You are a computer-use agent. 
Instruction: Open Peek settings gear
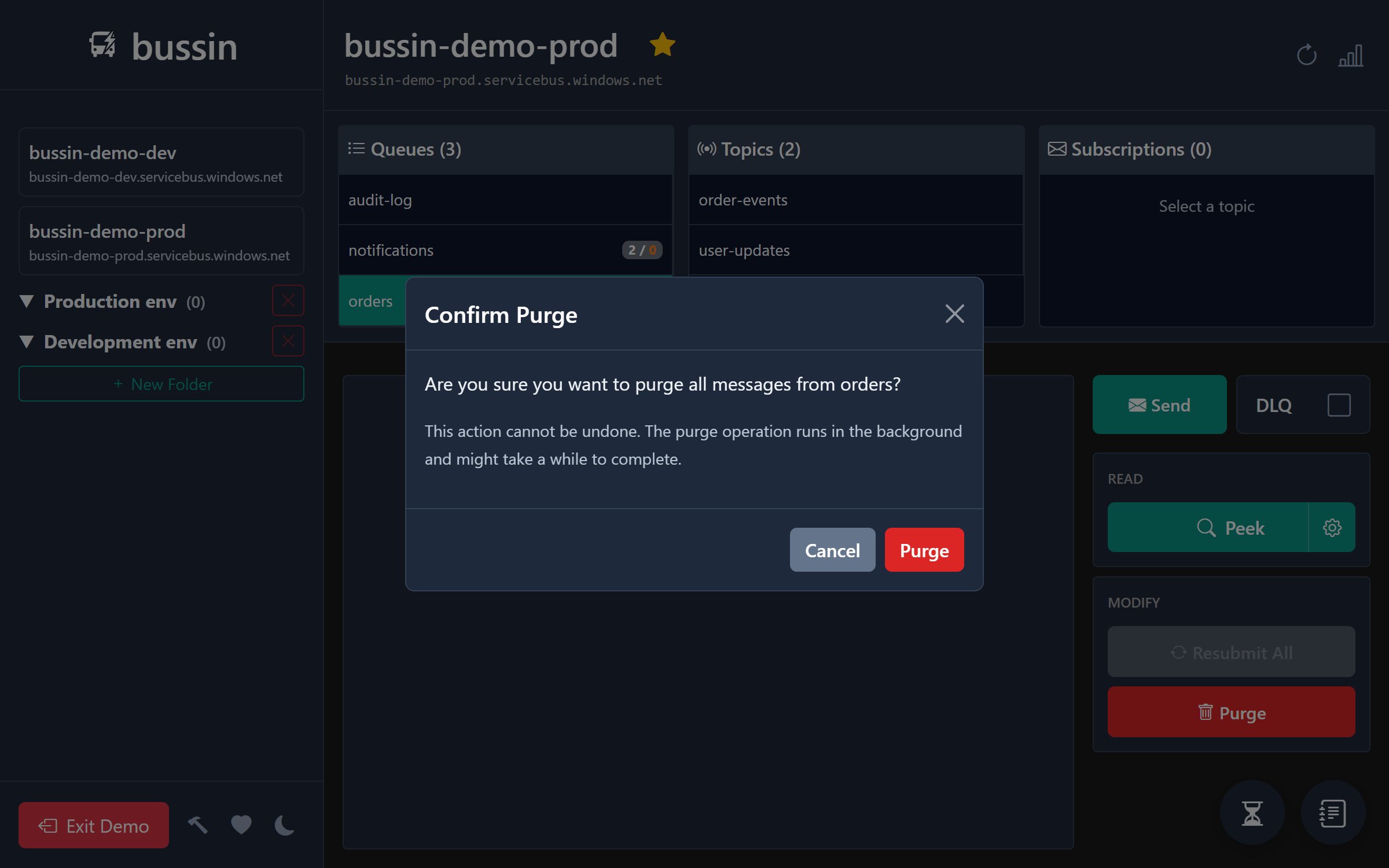click(x=1332, y=527)
